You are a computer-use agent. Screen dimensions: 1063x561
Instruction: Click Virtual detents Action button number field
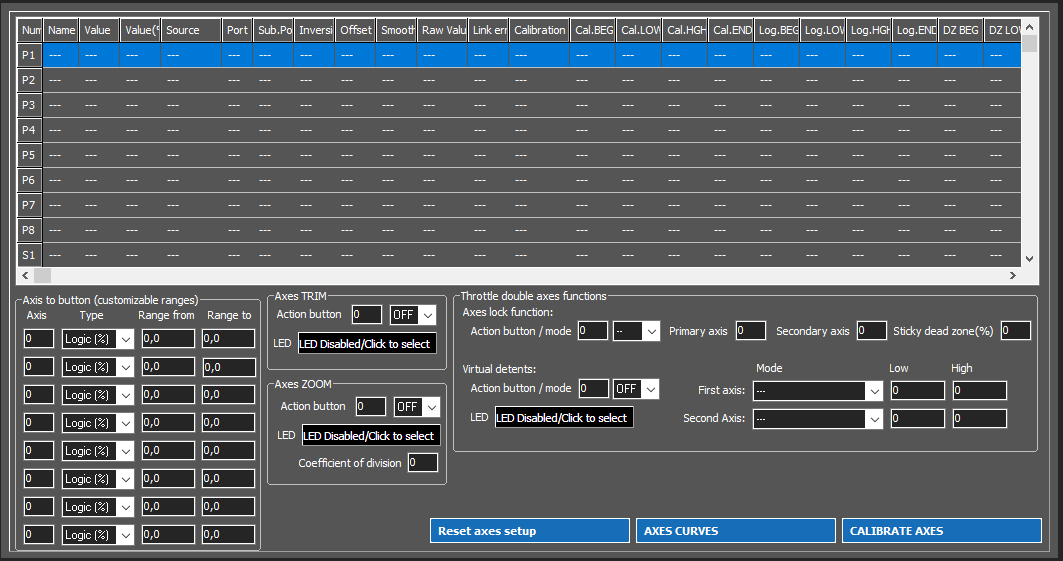[594, 388]
